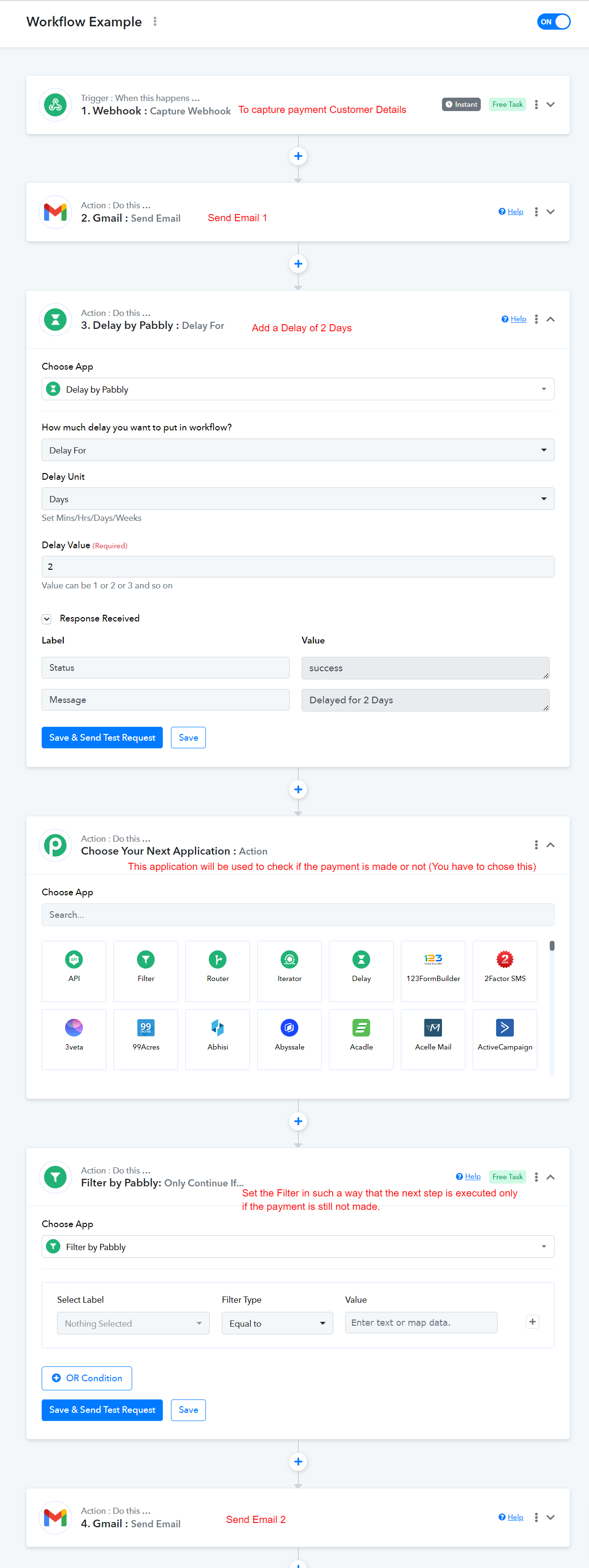Select the 3veta app
This screenshot has height=1568, width=589.
(x=74, y=1039)
